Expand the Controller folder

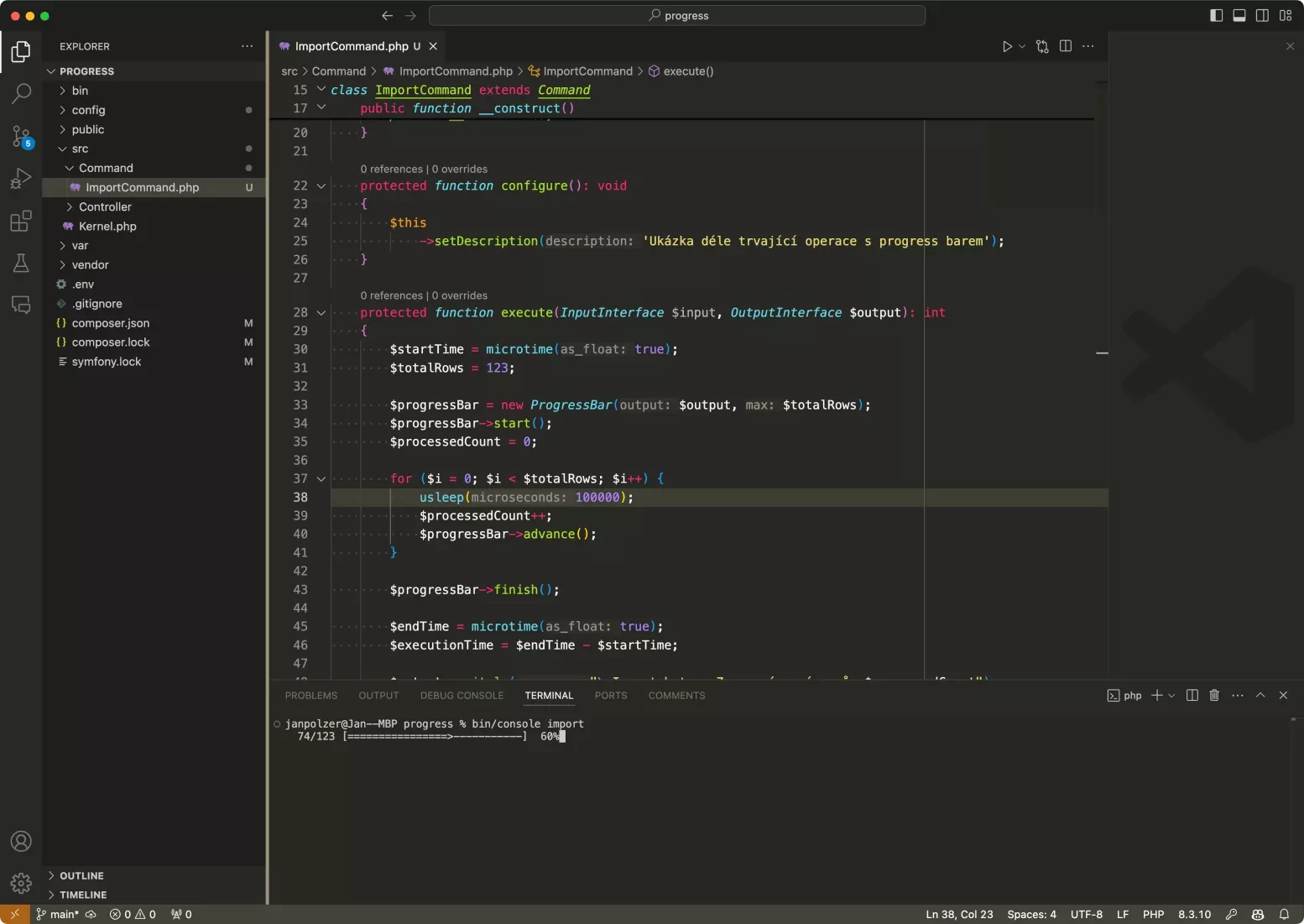tap(154, 206)
